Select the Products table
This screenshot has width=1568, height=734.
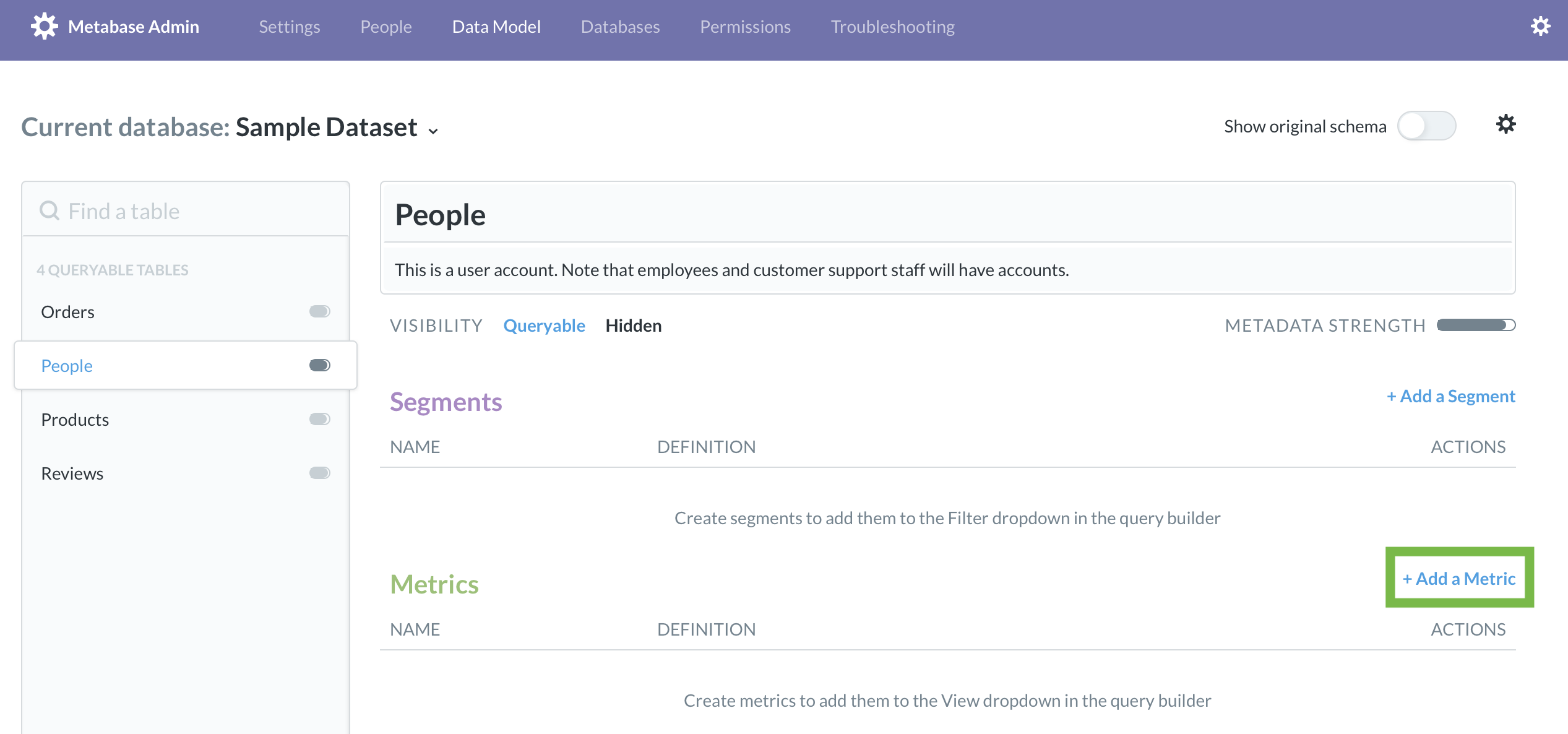click(186, 419)
